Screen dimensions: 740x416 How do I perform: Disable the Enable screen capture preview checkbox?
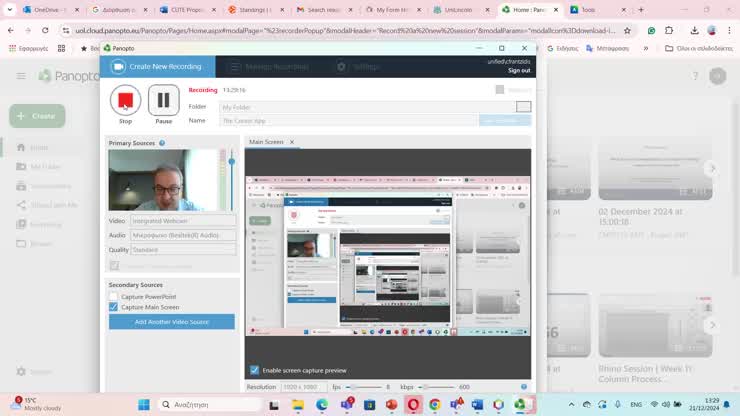click(x=254, y=370)
